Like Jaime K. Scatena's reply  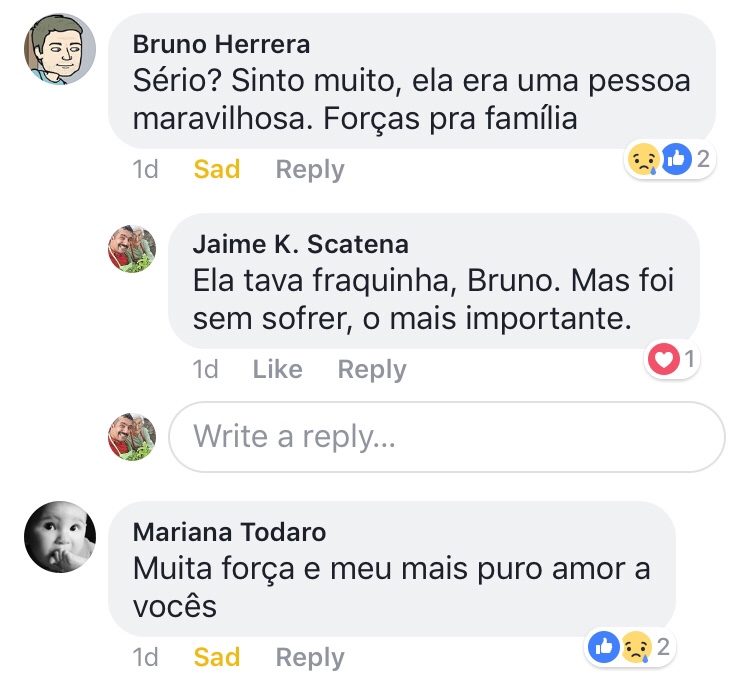pyautogui.click(x=277, y=370)
